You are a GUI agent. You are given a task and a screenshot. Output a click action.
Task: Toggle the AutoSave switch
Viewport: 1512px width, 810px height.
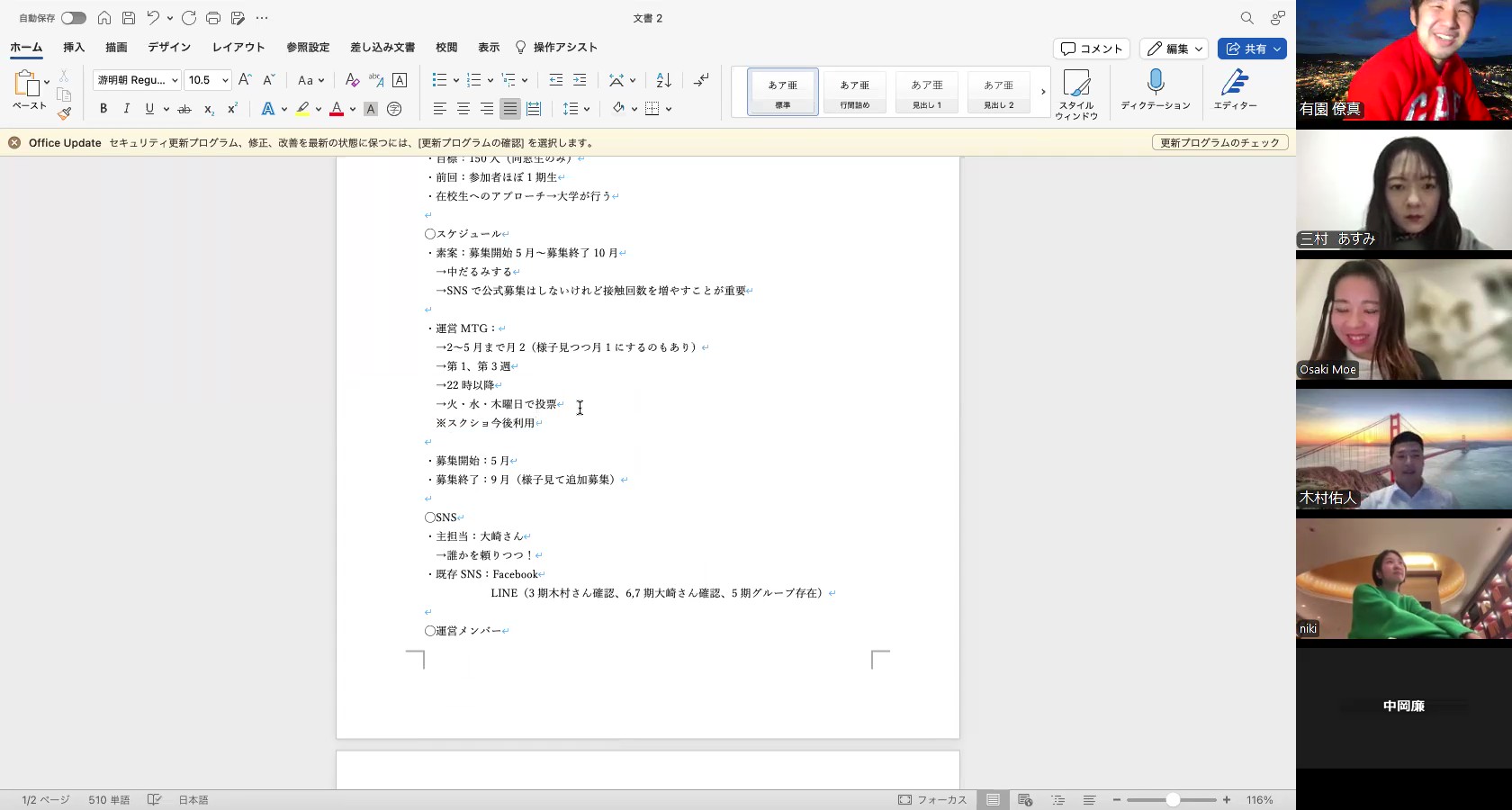pos(74,18)
